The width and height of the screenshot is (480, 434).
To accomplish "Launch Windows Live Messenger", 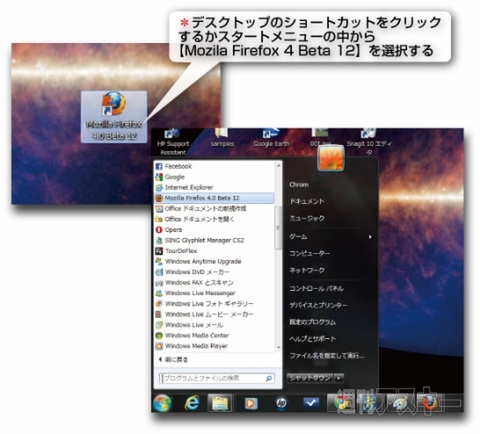I will (x=214, y=293).
